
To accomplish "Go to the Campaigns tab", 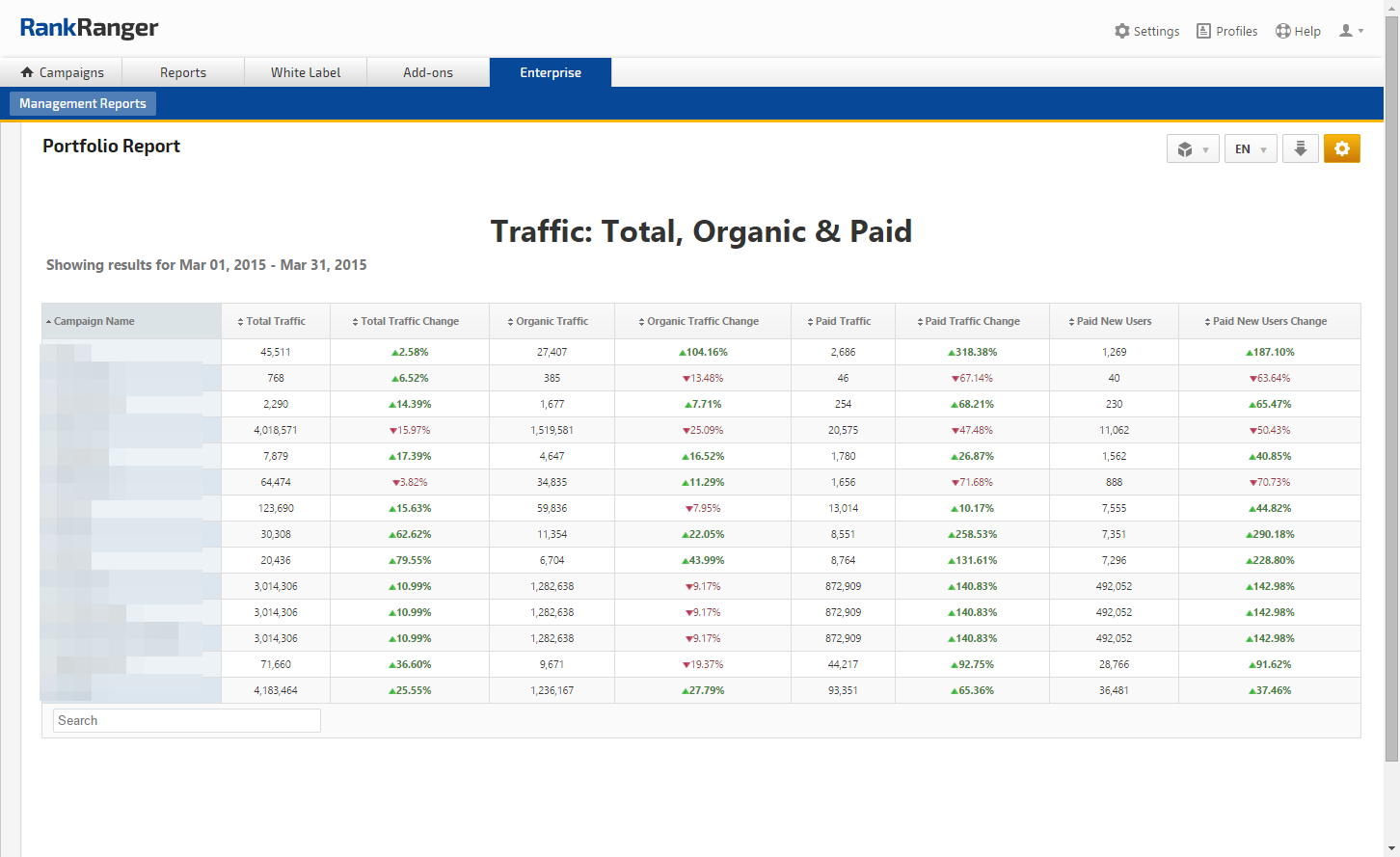I will [62, 72].
